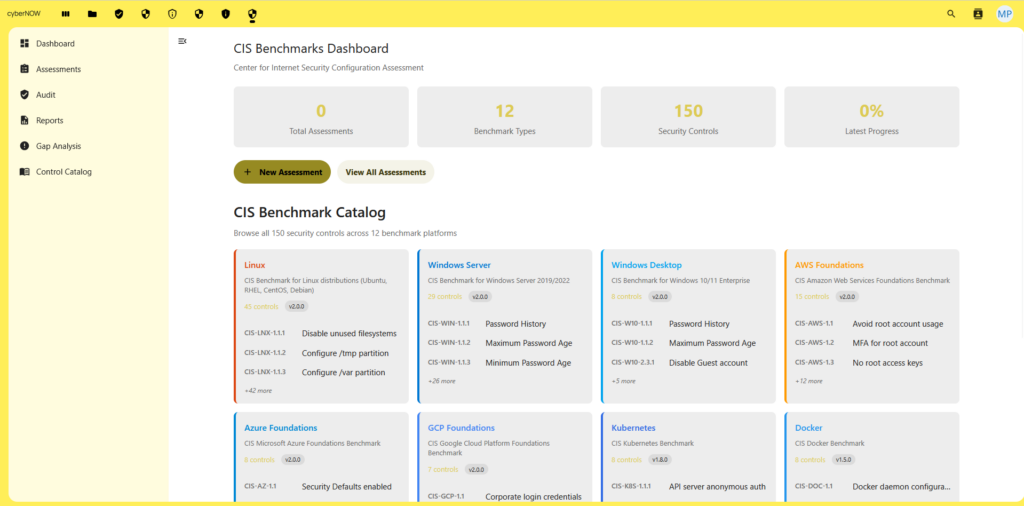Click the Security Controls stat card showing 150

point(688,117)
